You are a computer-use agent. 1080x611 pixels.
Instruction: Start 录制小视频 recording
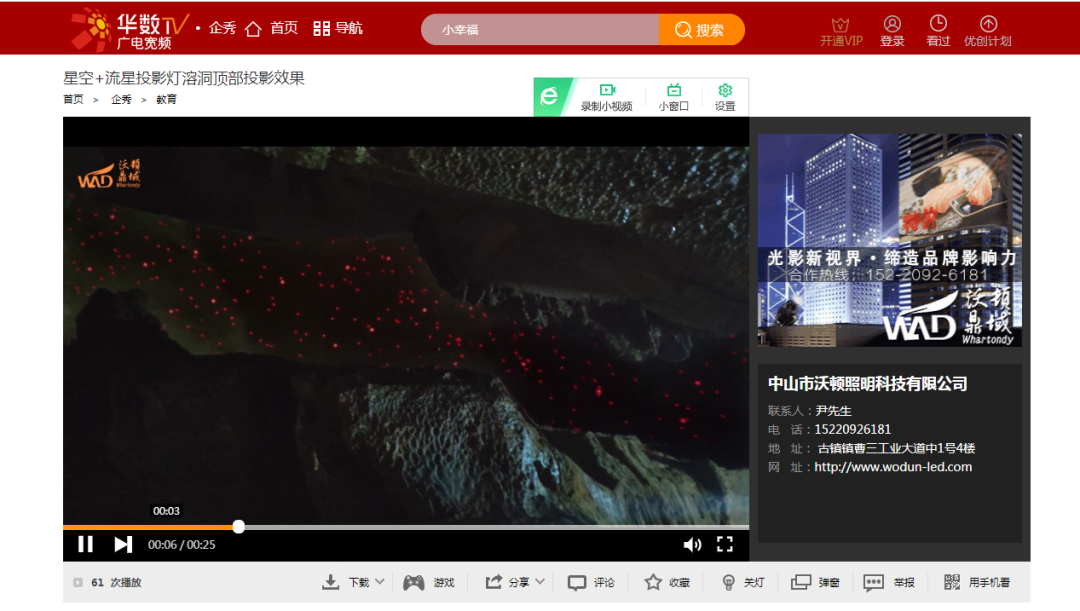(x=606, y=97)
